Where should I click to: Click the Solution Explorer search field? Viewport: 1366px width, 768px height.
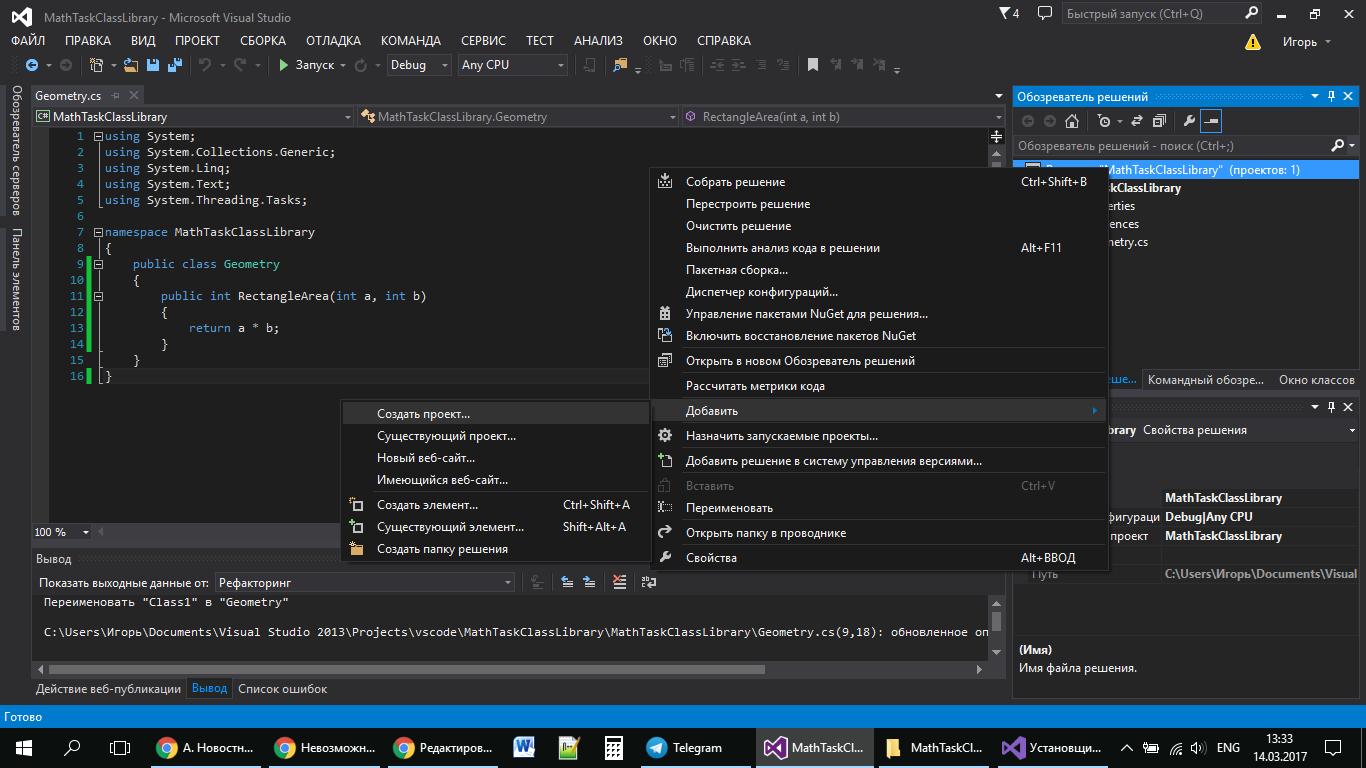click(x=1172, y=146)
